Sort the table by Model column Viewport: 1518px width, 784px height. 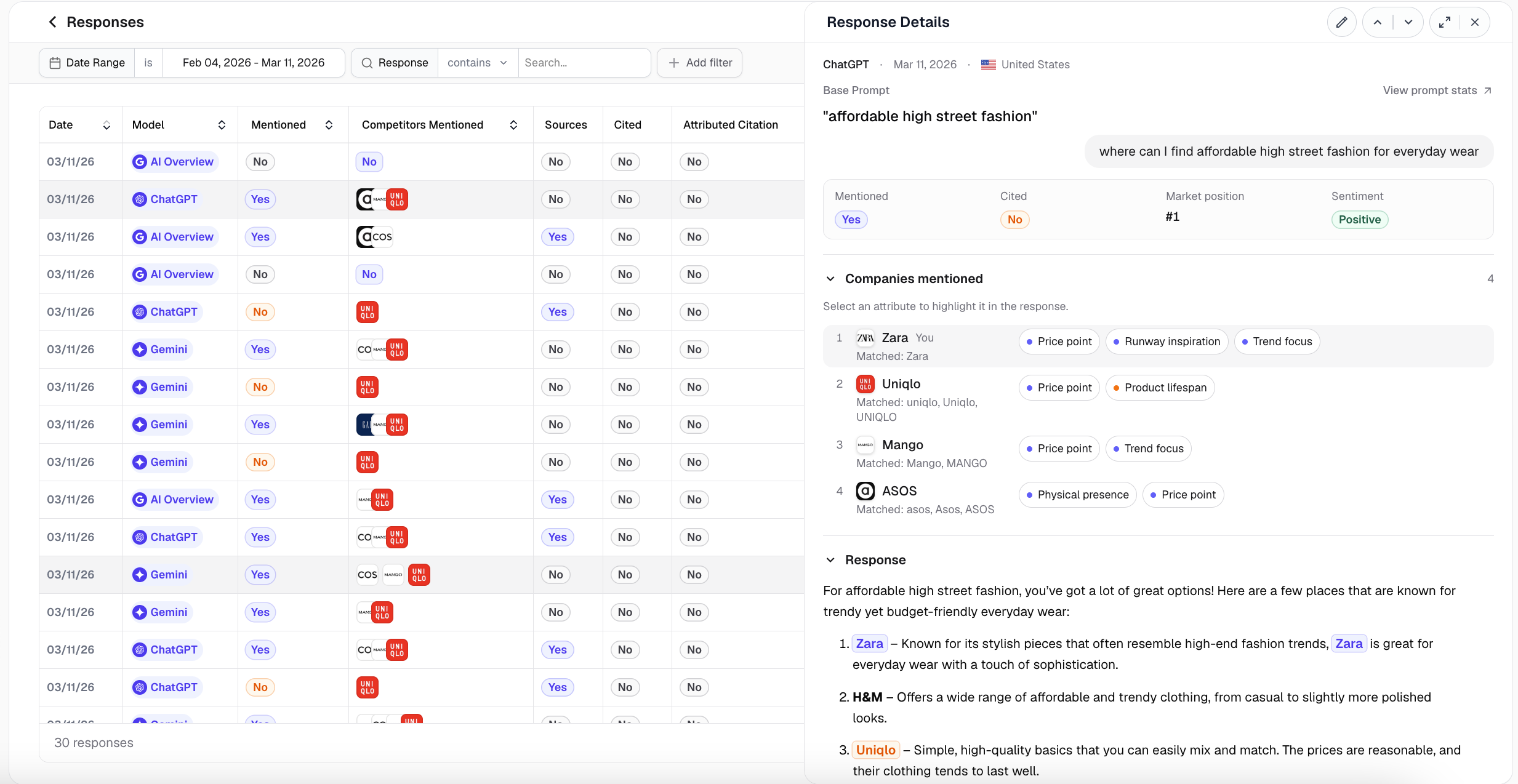coord(222,125)
